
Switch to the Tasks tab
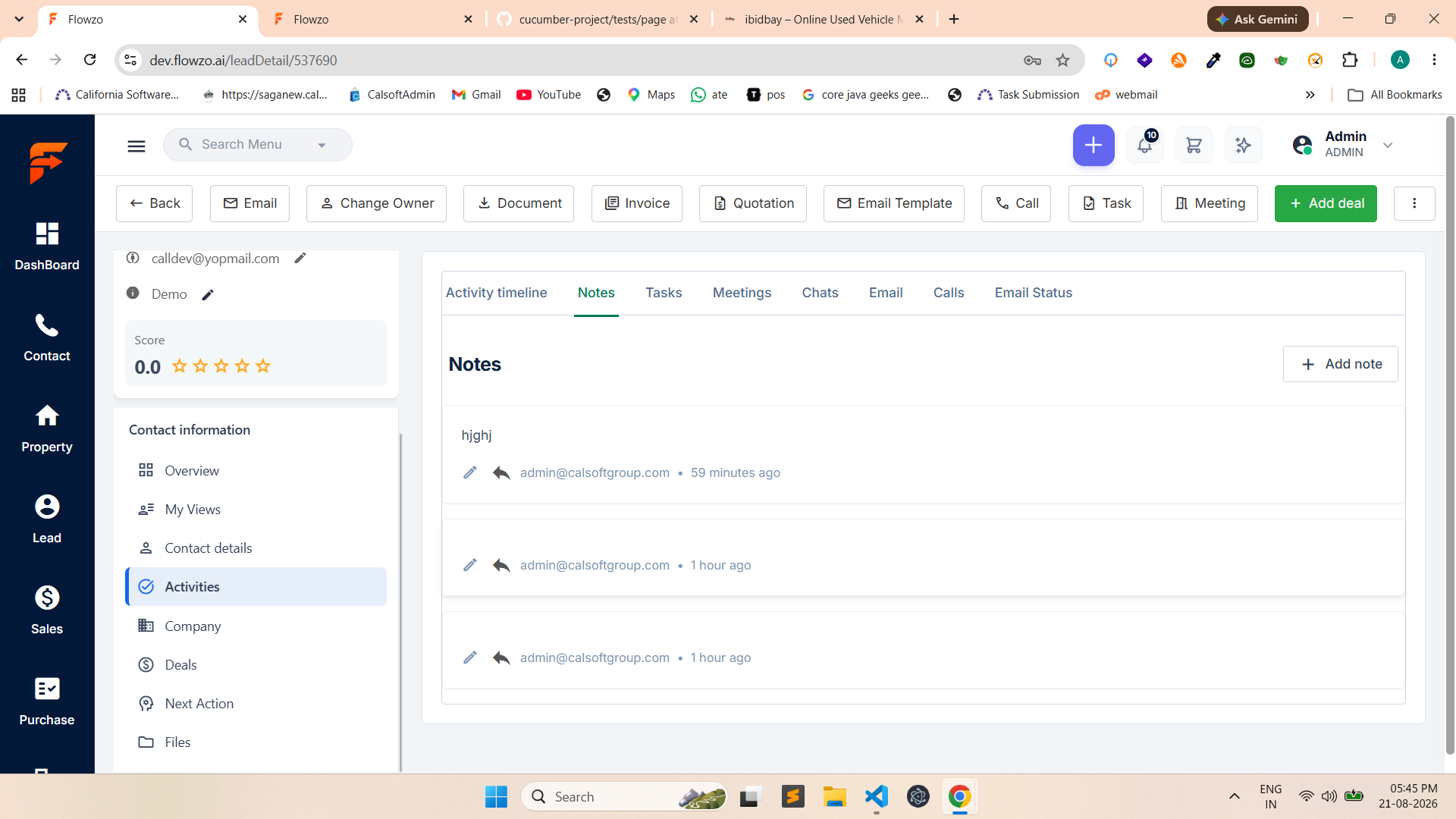point(664,293)
